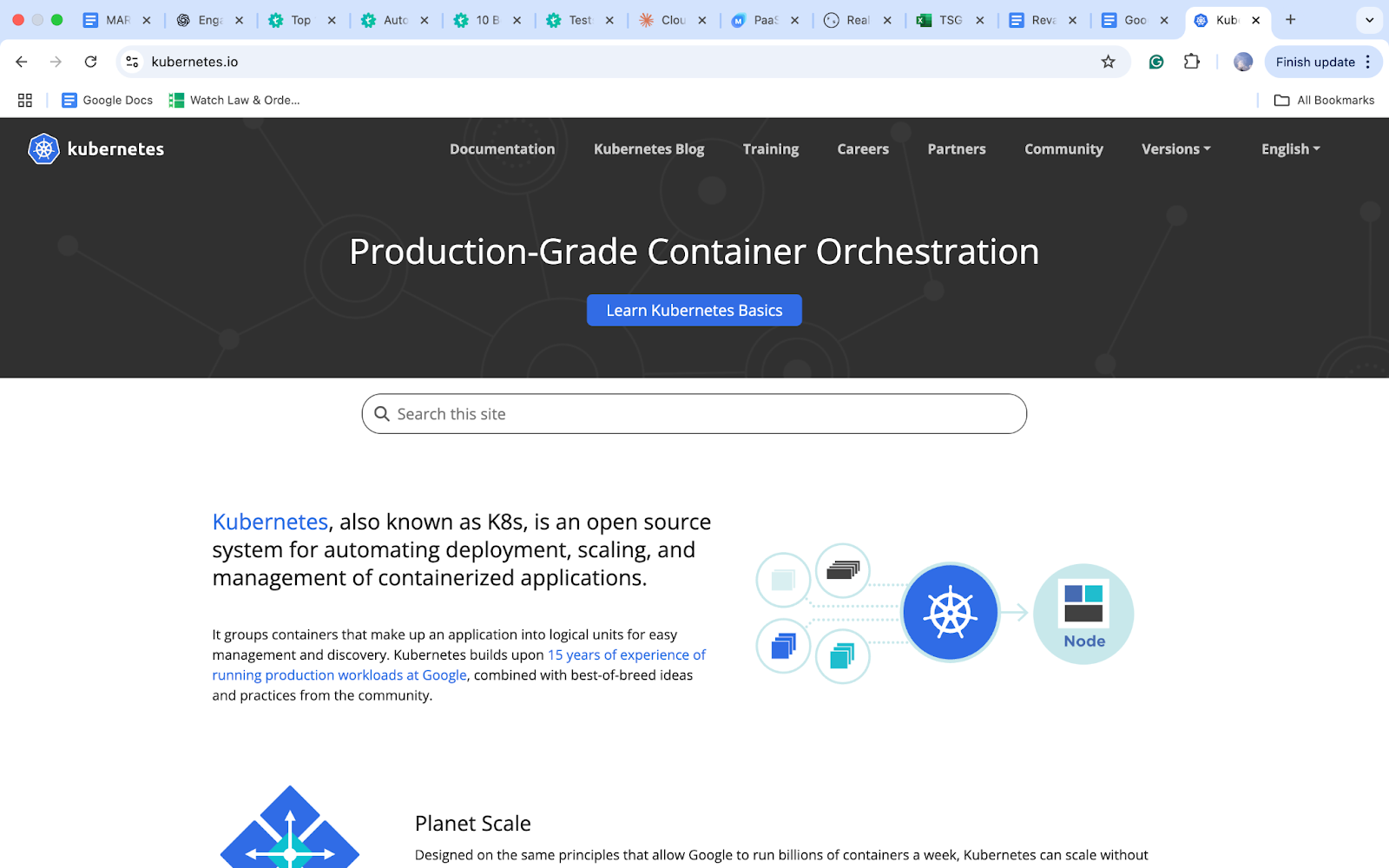Expand the English language dropdown
The height and width of the screenshot is (868, 1389).
(x=1291, y=149)
